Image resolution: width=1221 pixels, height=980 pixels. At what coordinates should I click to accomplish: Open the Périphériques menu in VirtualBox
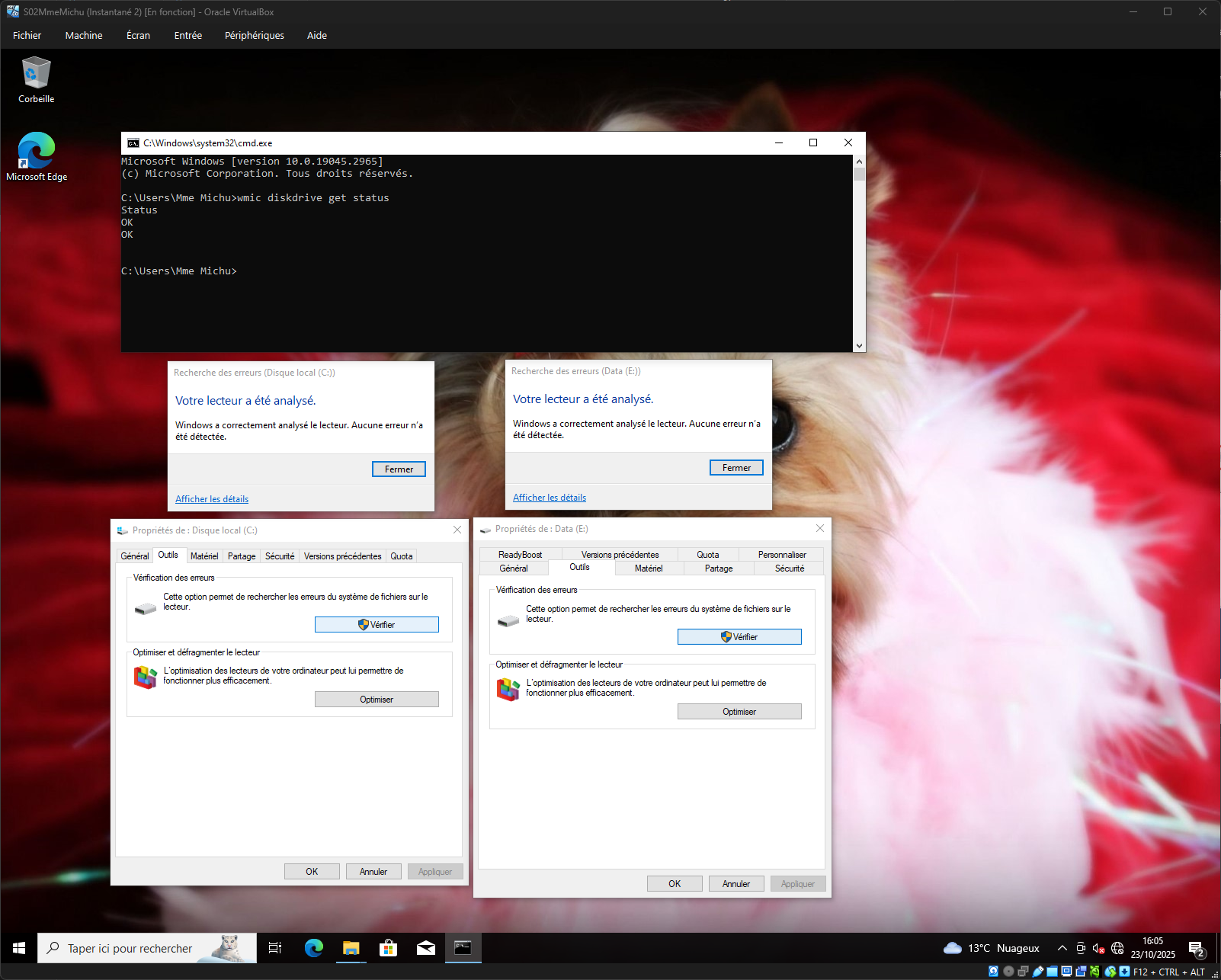(x=254, y=35)
